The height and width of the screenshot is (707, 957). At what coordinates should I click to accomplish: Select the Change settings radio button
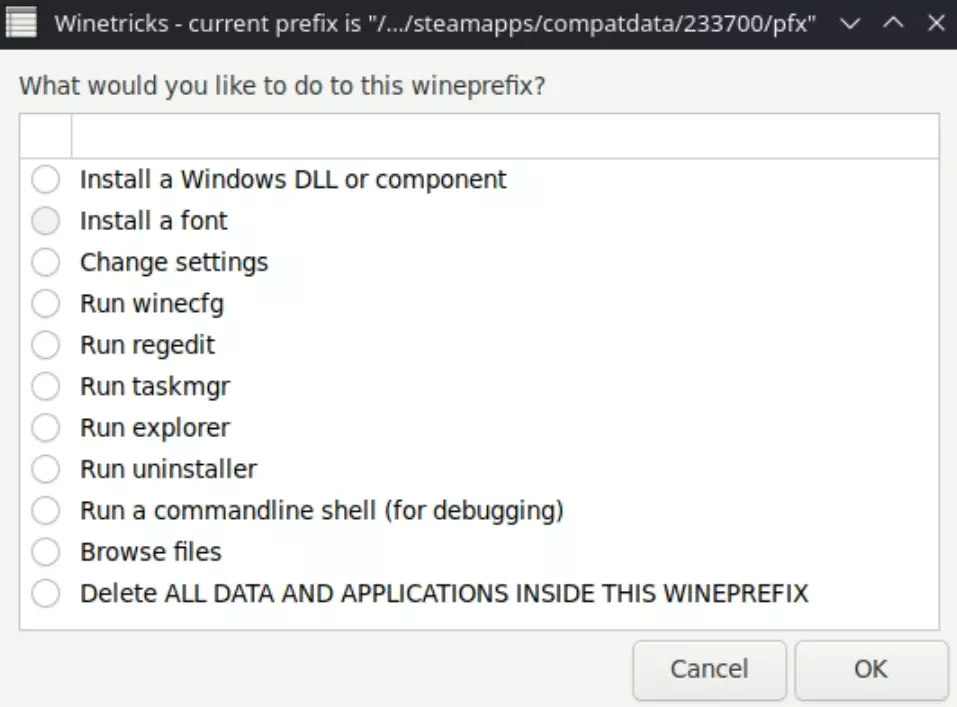click(46, 263)
